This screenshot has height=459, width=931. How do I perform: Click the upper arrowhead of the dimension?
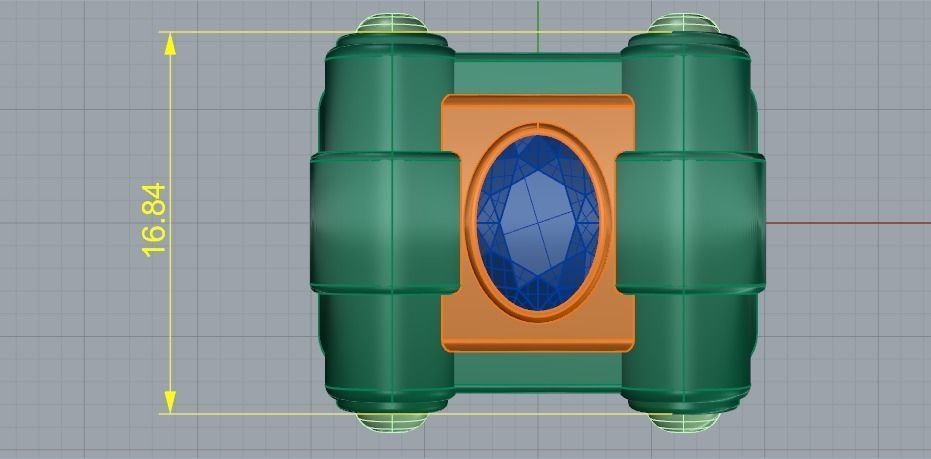pos(170,45)
